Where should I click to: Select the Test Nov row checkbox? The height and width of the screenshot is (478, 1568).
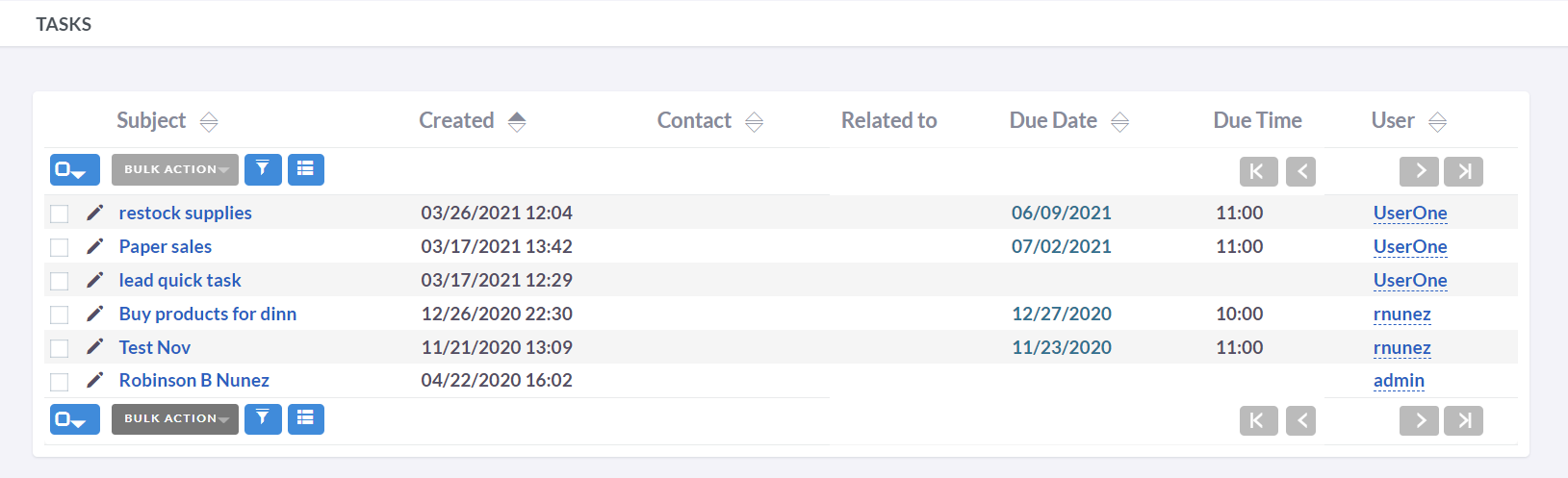[x=60, y=348]
